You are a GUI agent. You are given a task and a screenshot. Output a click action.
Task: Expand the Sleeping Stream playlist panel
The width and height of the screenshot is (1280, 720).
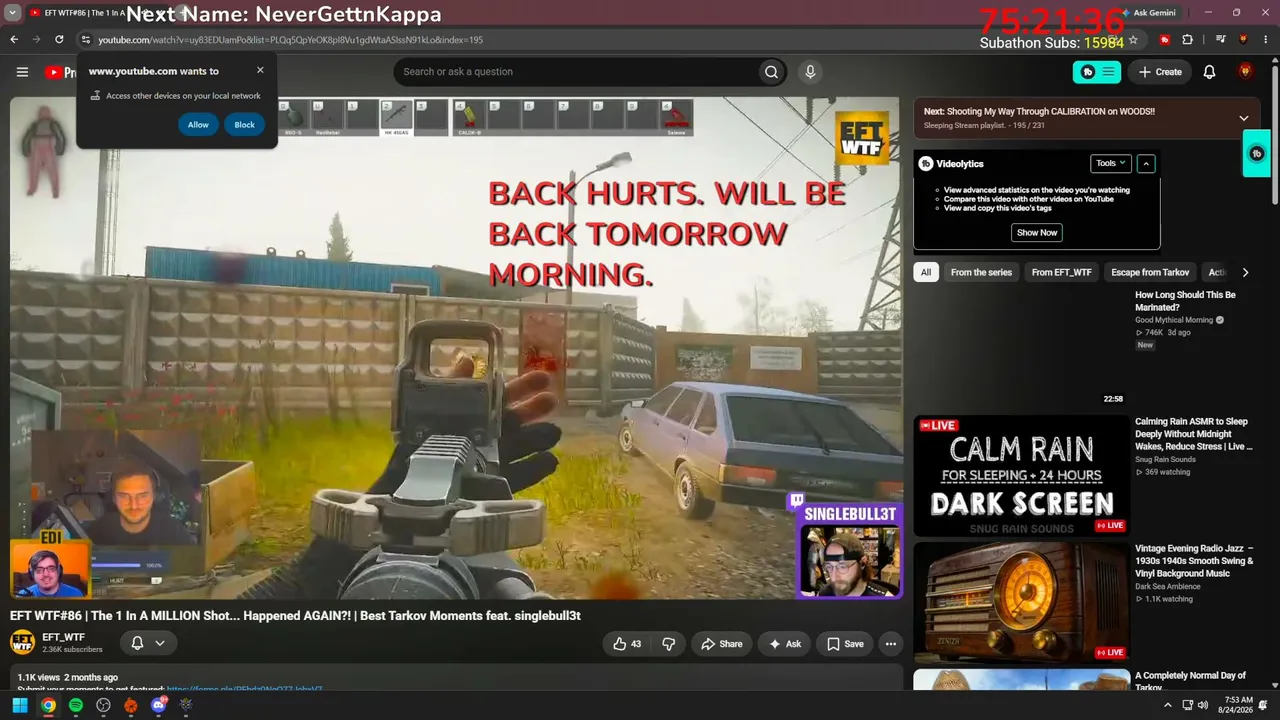pyautogui.click(x=1244, y=118)
